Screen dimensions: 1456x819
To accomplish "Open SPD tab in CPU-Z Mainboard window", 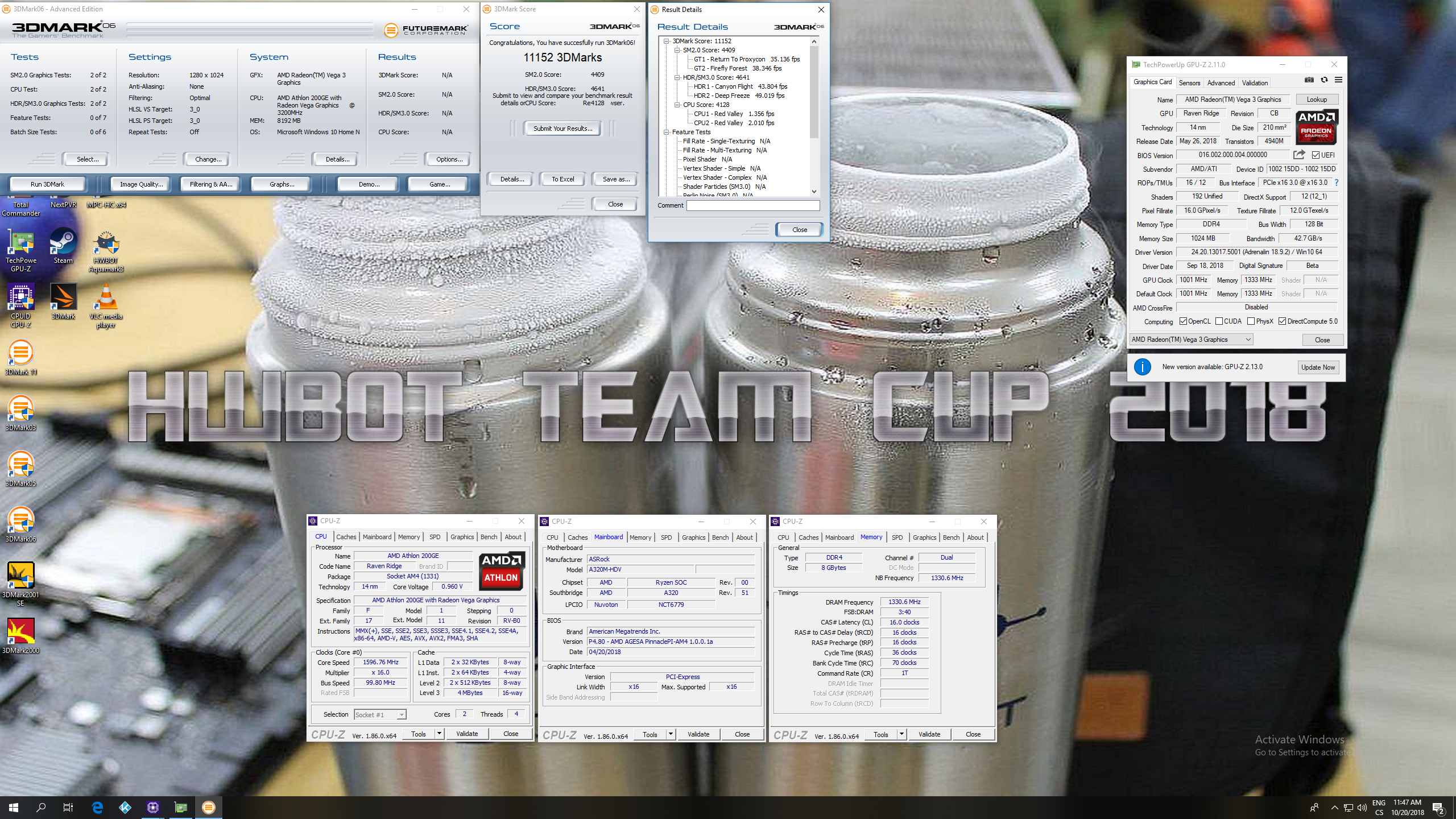I will click(666, 537).
